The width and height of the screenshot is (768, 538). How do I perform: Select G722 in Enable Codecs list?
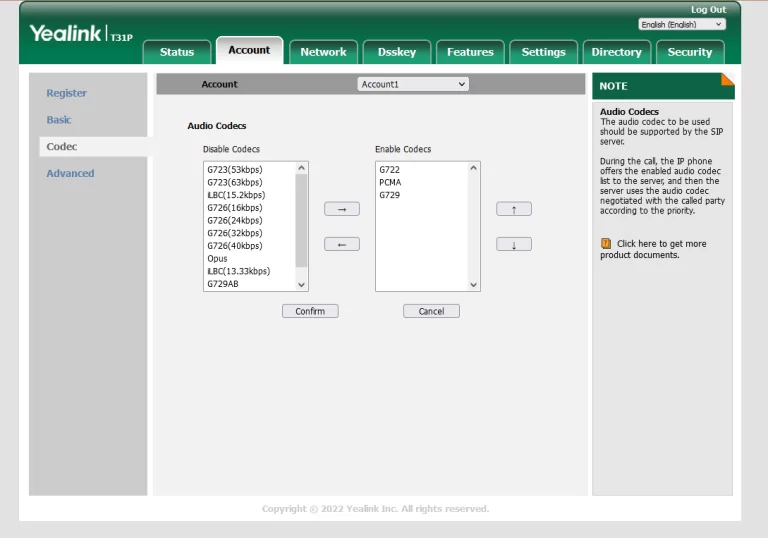(x=390, y=170)
